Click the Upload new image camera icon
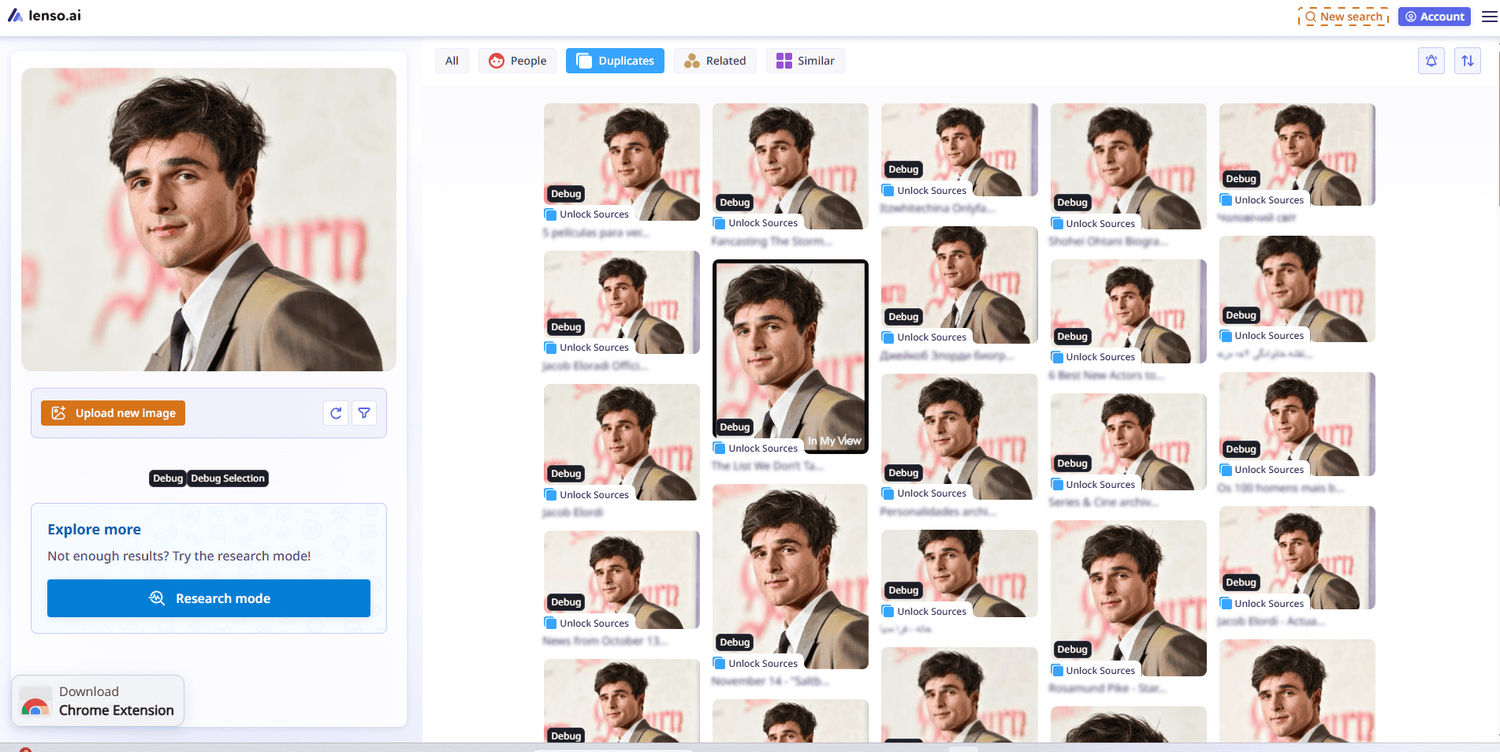 pos(59,412)
